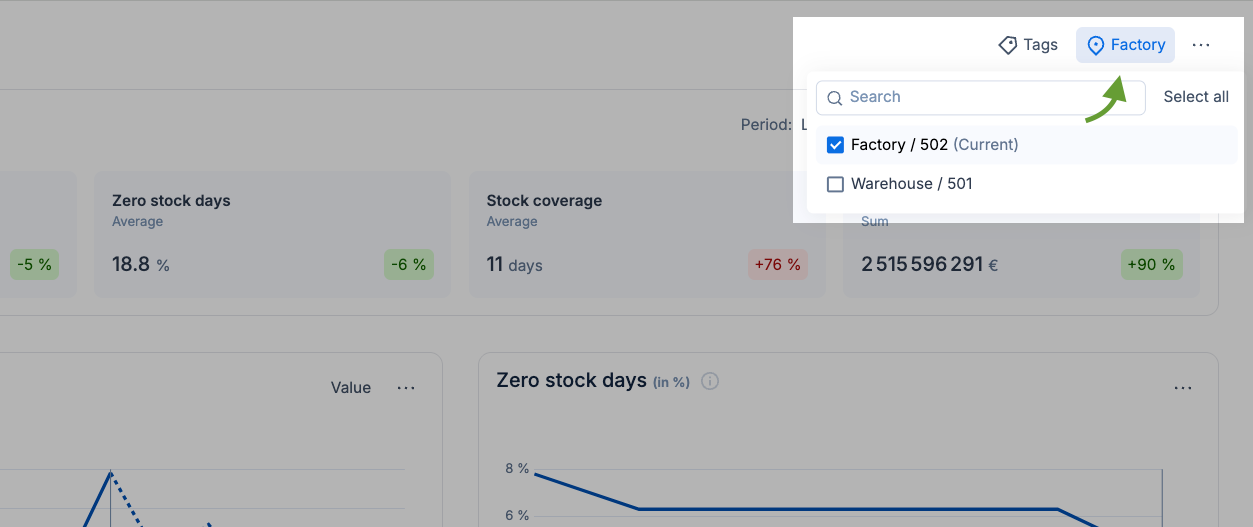Click the Factory location pin icon

click(1096, 45)
